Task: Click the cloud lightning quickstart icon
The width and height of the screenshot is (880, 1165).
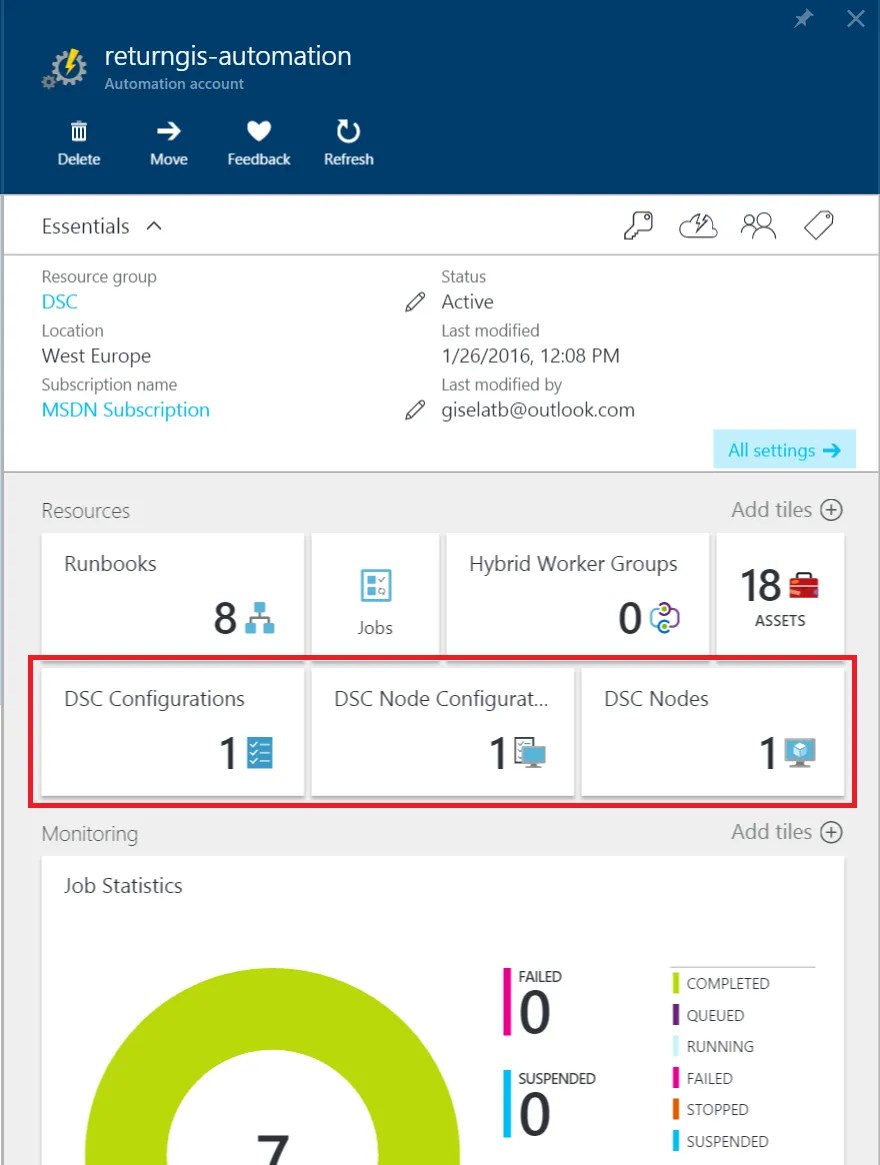Action: coord(699,226)
